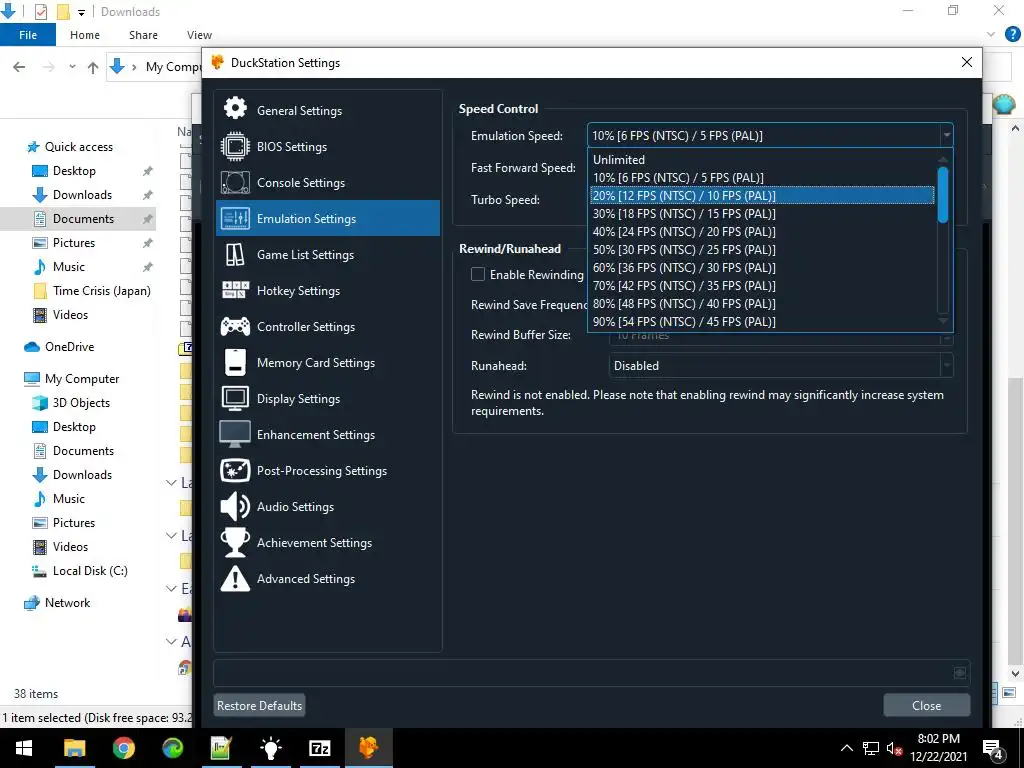
Task: Choose 30% [18 FPS (NTSC)] speed option
Action: click(x=763, y=214)
